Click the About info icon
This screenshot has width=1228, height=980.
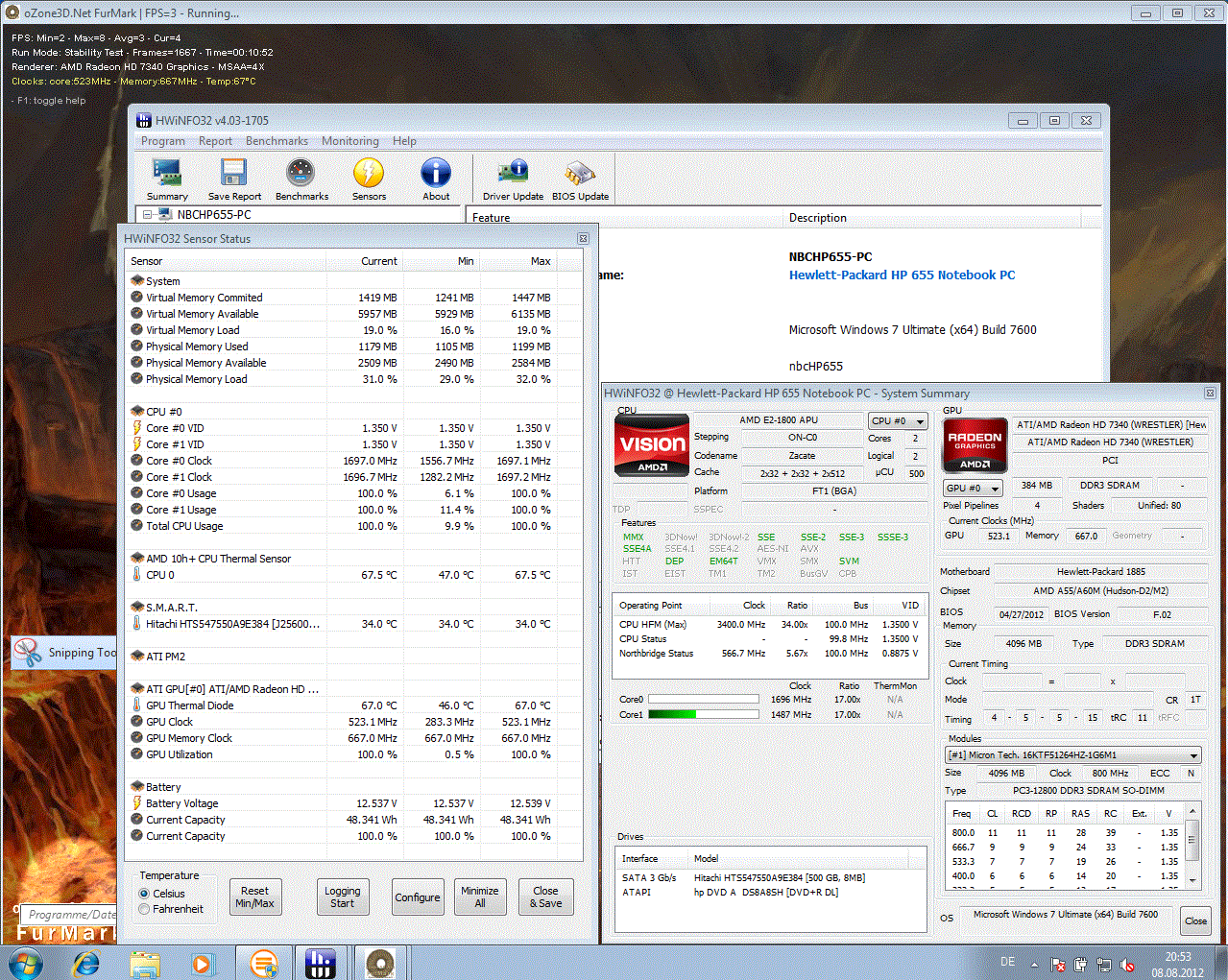point(436,179)
